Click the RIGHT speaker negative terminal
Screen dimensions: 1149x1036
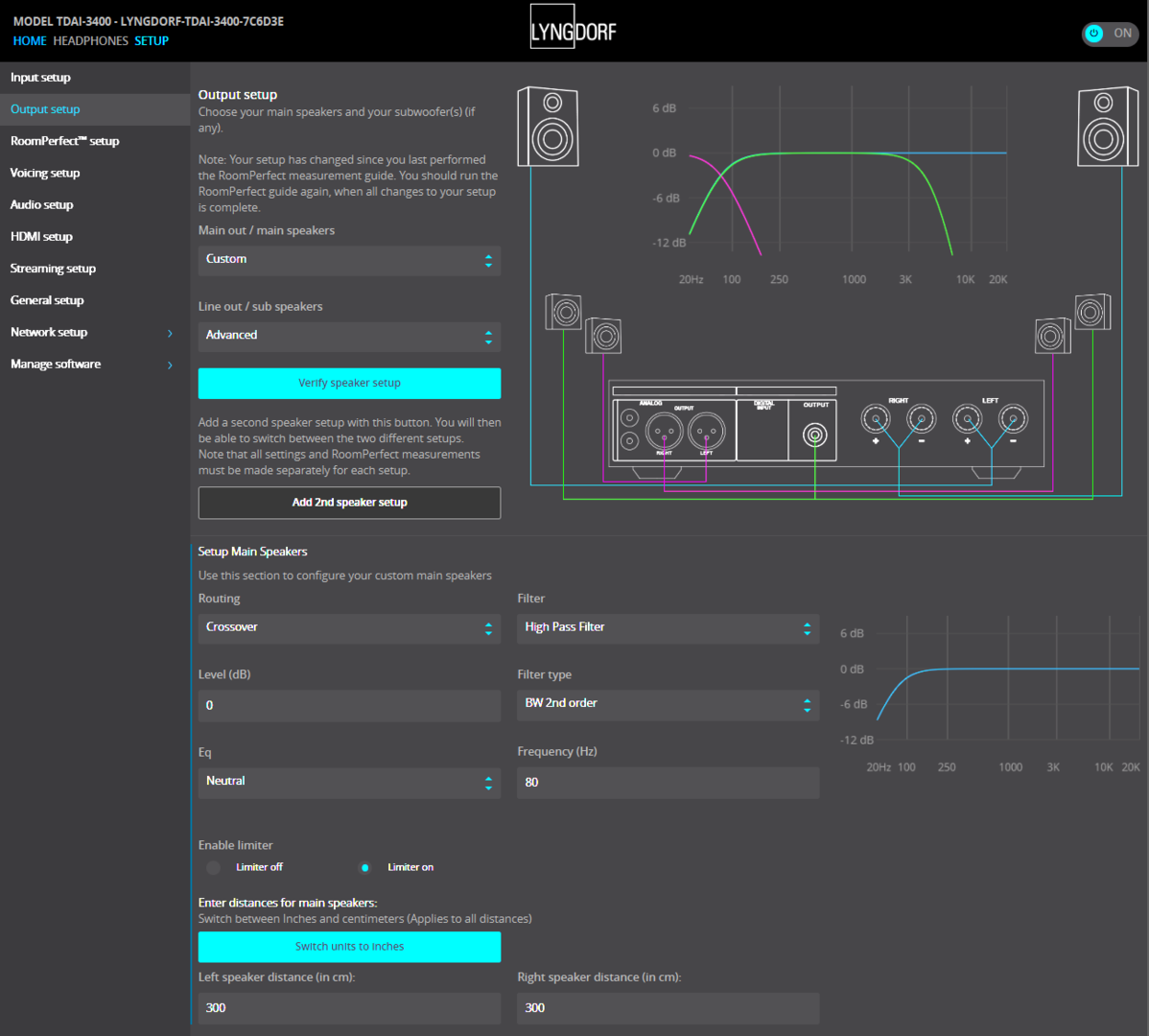[921, 419]
